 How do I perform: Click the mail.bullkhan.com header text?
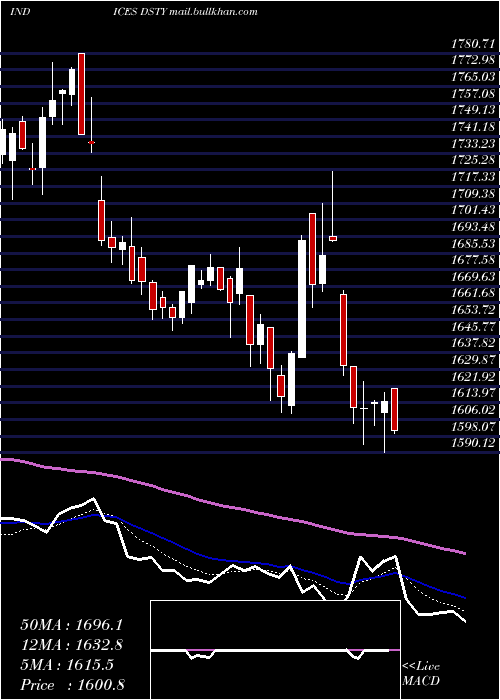click(213, 12)
